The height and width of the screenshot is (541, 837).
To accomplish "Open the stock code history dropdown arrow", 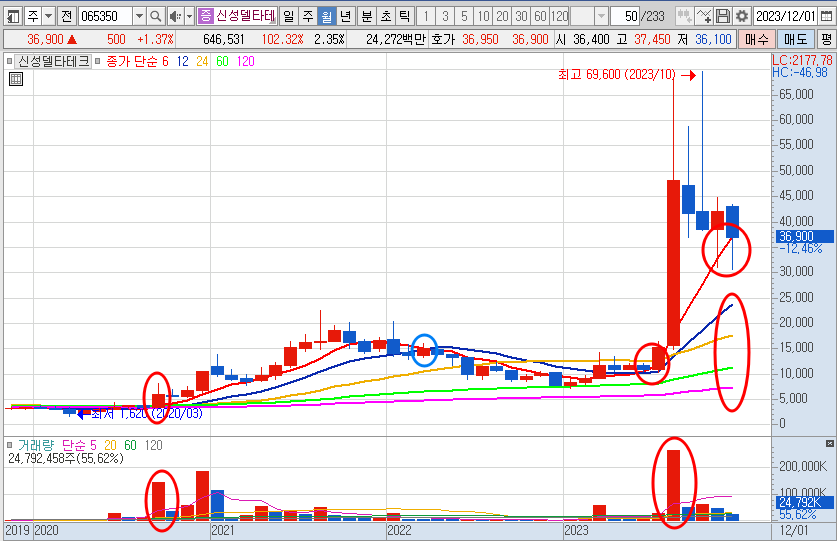I will point(139,17).
